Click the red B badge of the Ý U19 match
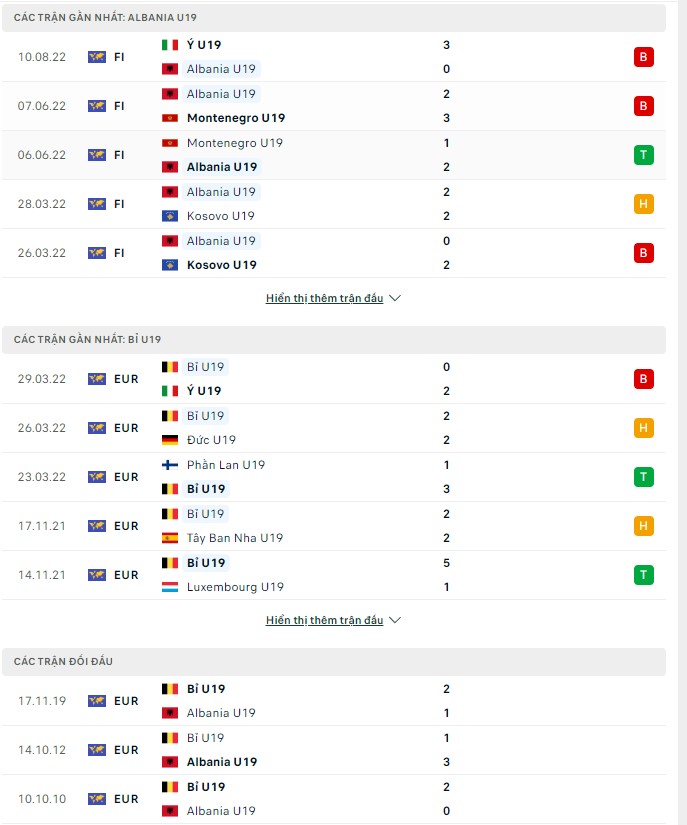The height and width of the screenshot is (825, 687). click(644, 57)
